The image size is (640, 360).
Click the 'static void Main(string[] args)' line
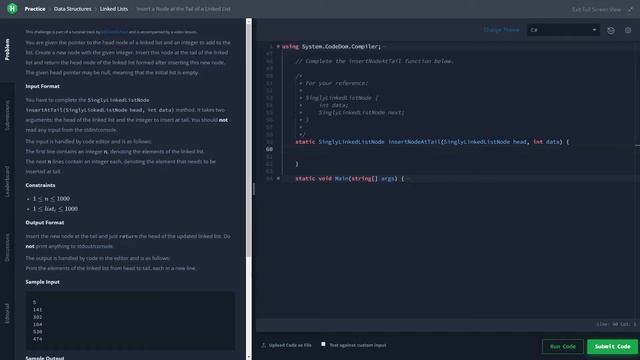(x=350, y=179)
